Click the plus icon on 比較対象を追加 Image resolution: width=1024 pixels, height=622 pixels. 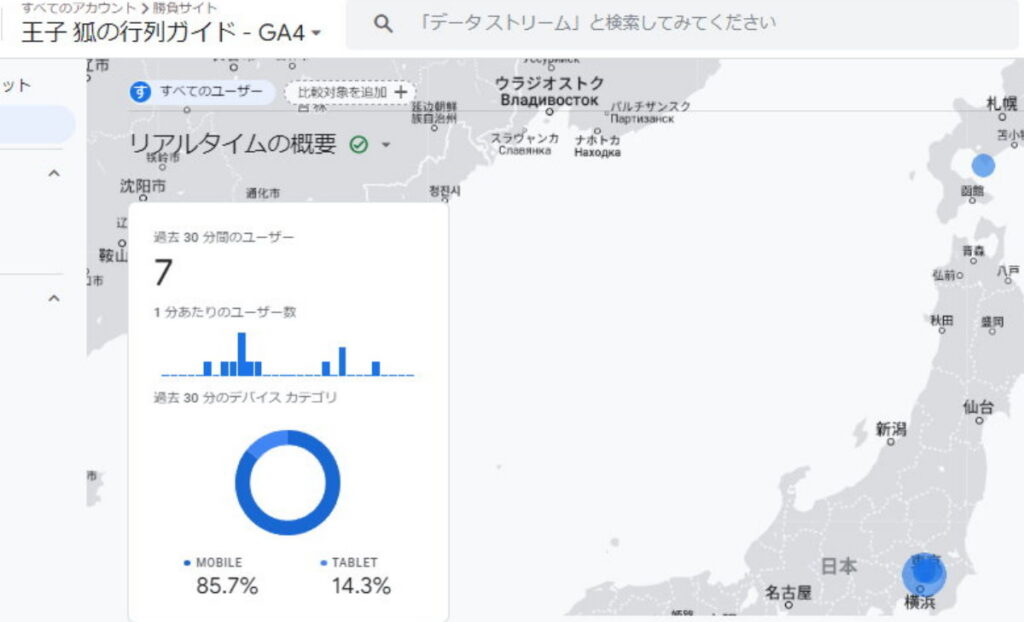[x=401, y=92]
